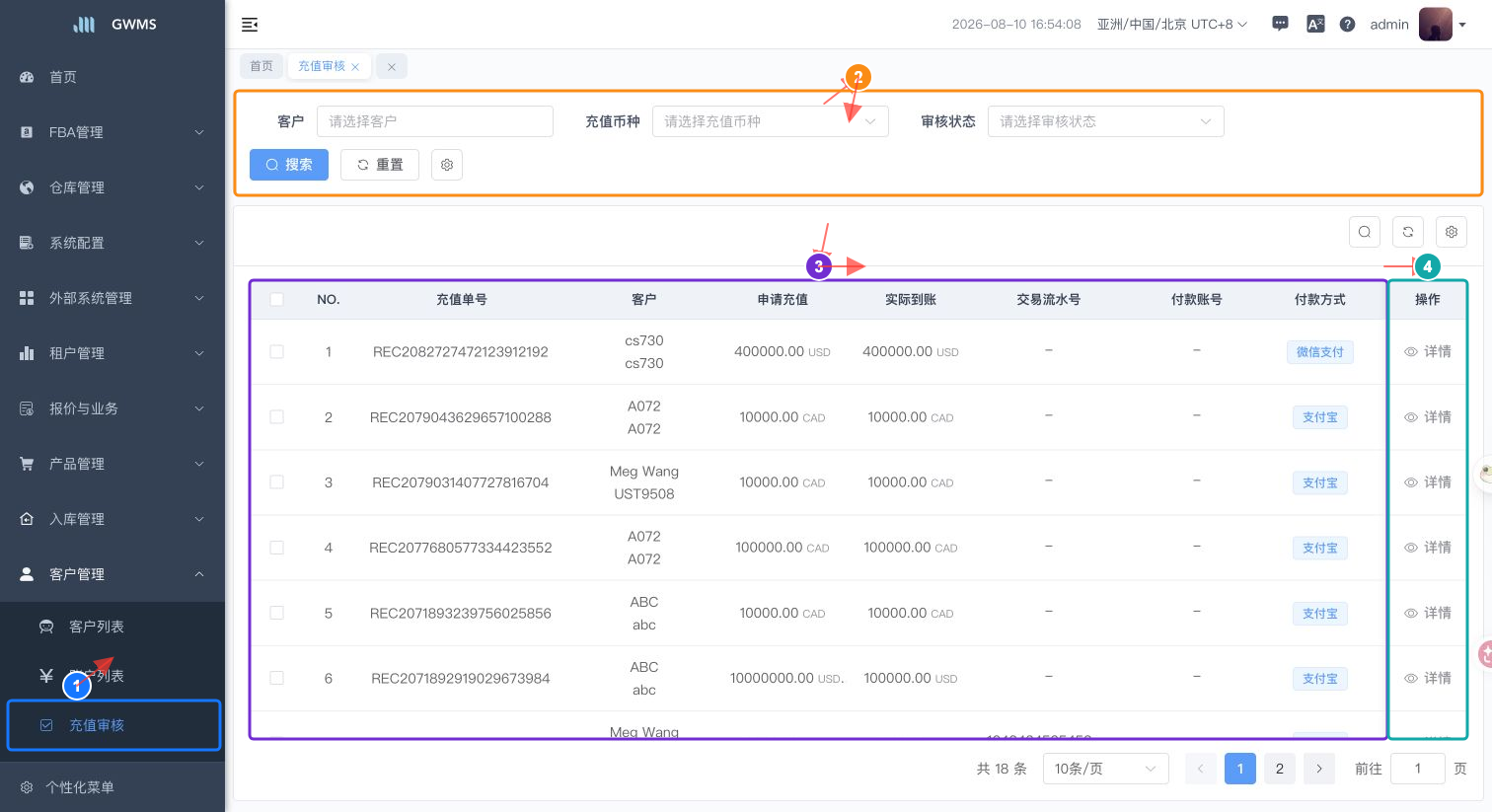Open the table column settings gear icon

pos(1452,232)
